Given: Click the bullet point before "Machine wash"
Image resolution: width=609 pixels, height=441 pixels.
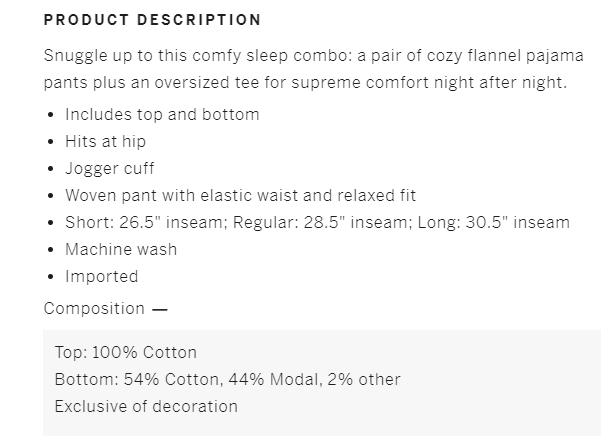Looking at the screenshot, I should [x=51, y=249].
